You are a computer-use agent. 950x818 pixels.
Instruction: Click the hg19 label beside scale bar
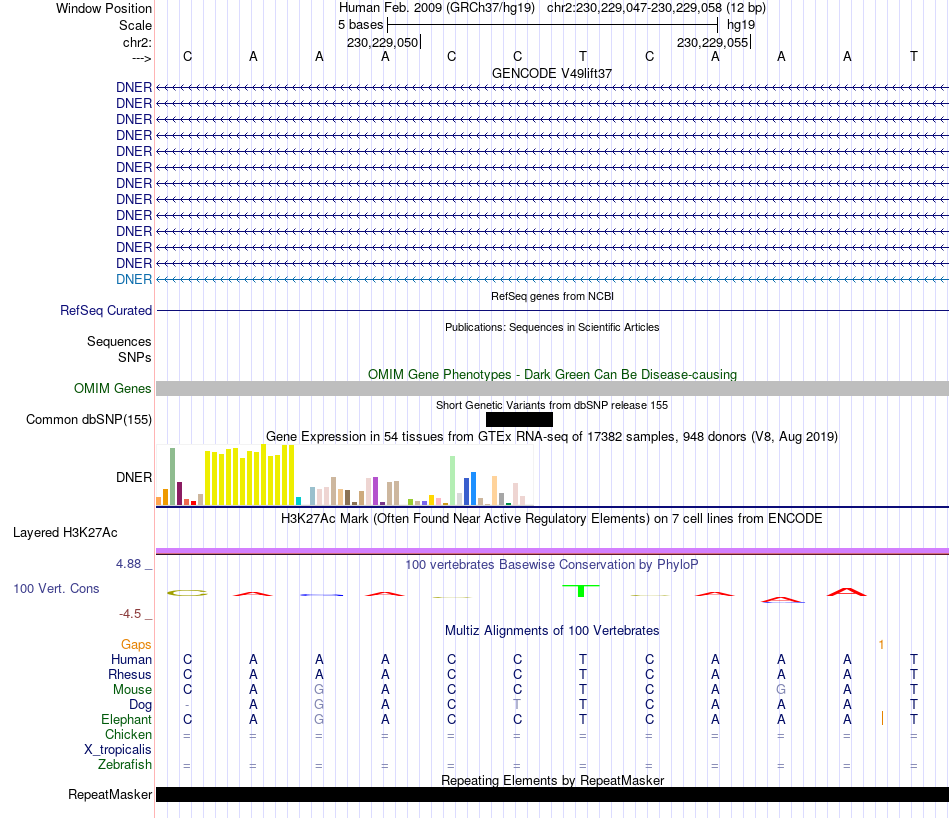tap(741, 25)
